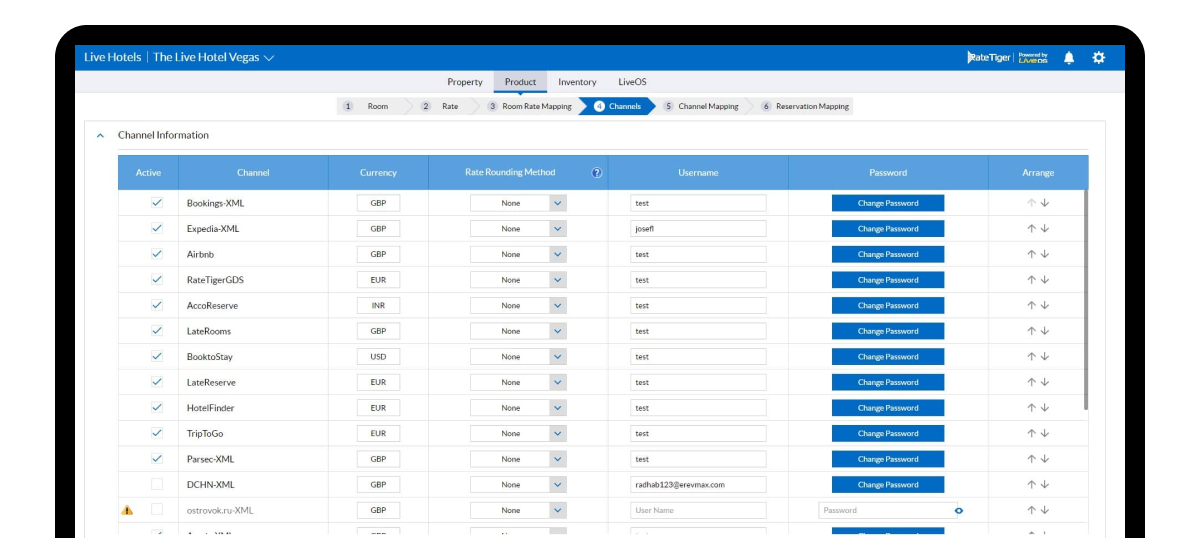Click Change Password for DCHN-XML
The width and height of the screenshot is (1200, 538).
click(x=888, y=485)
